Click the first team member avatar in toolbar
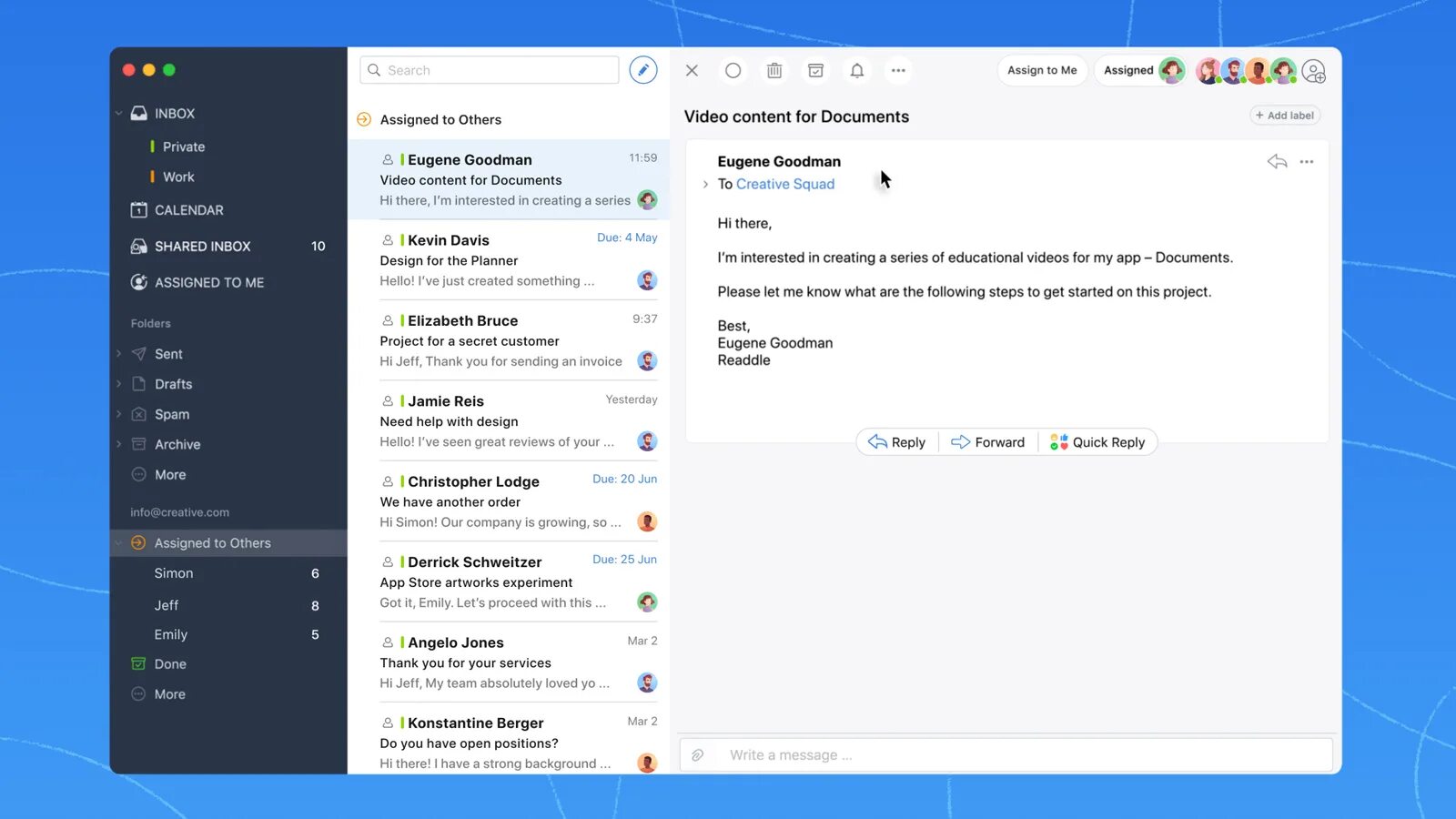This screenshot has width=1456, height=819. point(1208,70)
